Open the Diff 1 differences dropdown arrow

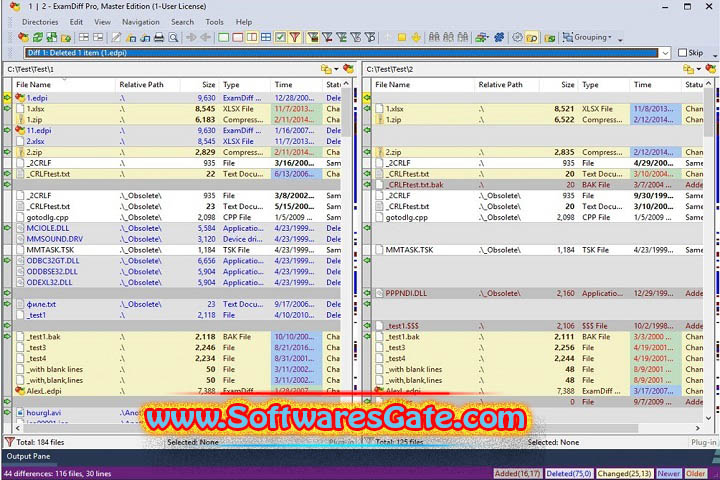[x=665, y=53]
